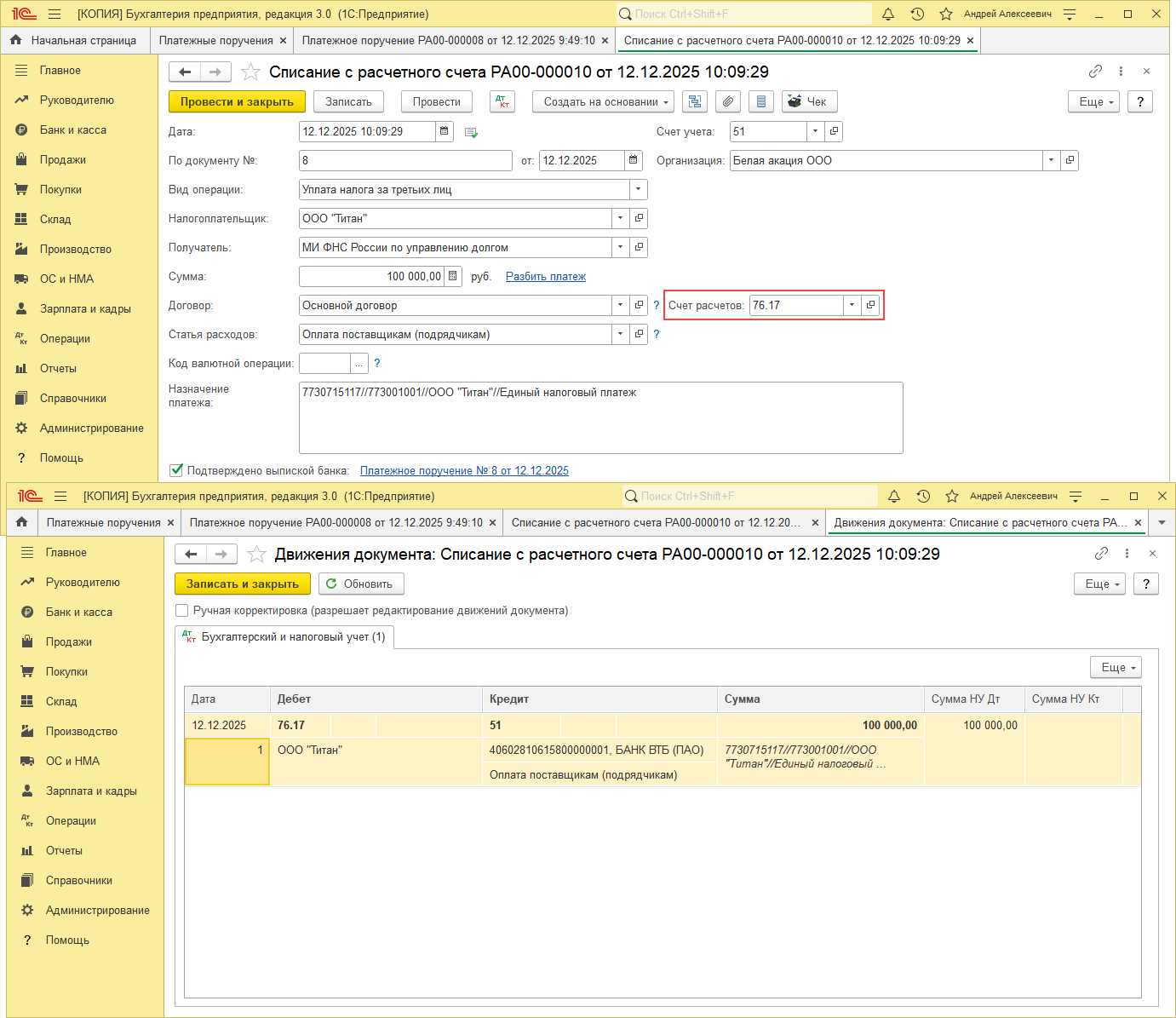Expand the Вид операции dropdown
The image size is (1176, 1018).
[x=639, y=189]
